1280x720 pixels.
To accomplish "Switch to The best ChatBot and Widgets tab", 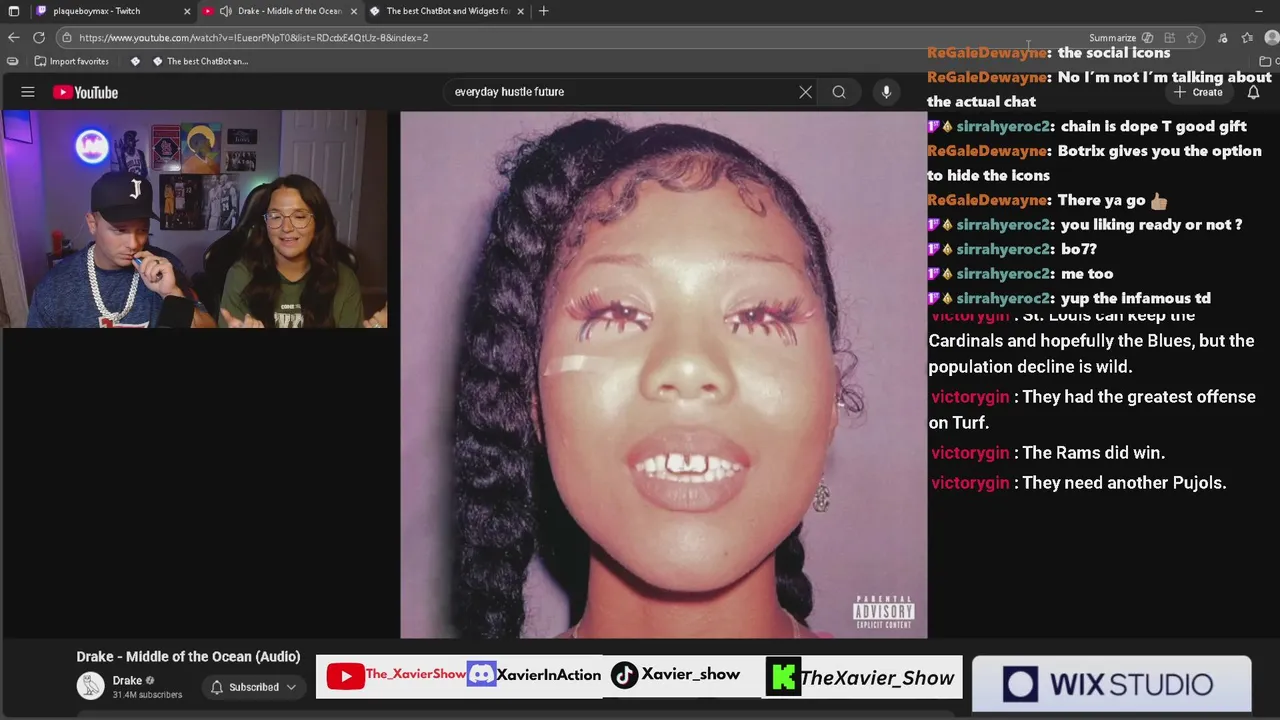I will click(446, 11).
